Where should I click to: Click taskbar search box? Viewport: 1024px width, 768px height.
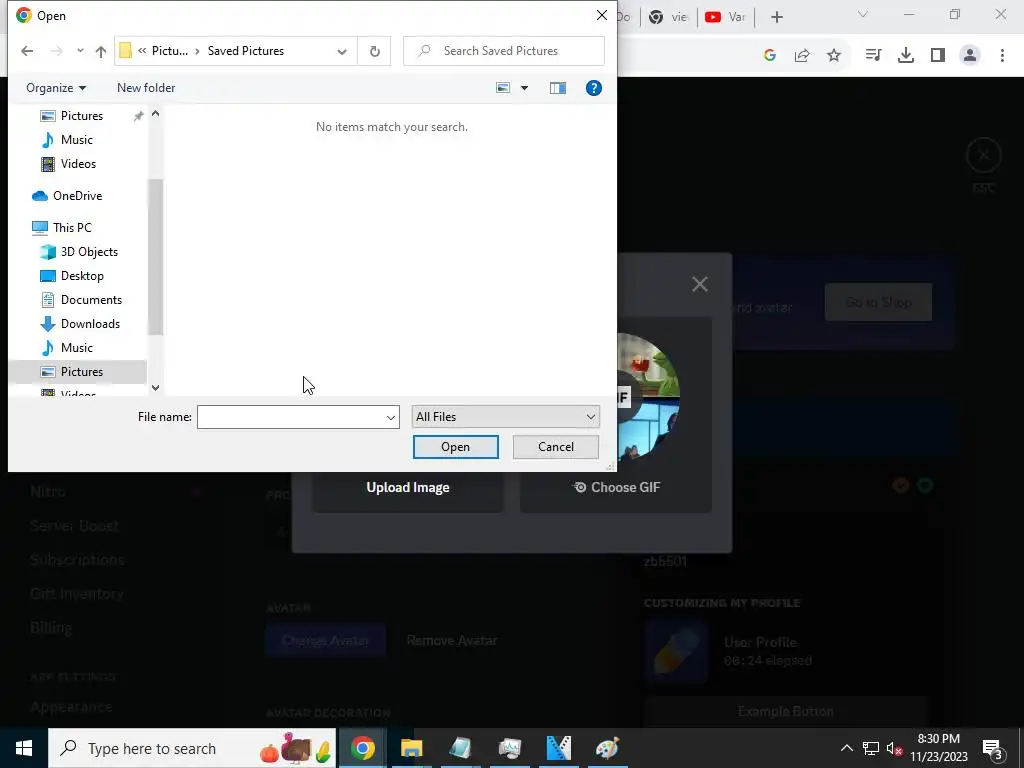192,748
